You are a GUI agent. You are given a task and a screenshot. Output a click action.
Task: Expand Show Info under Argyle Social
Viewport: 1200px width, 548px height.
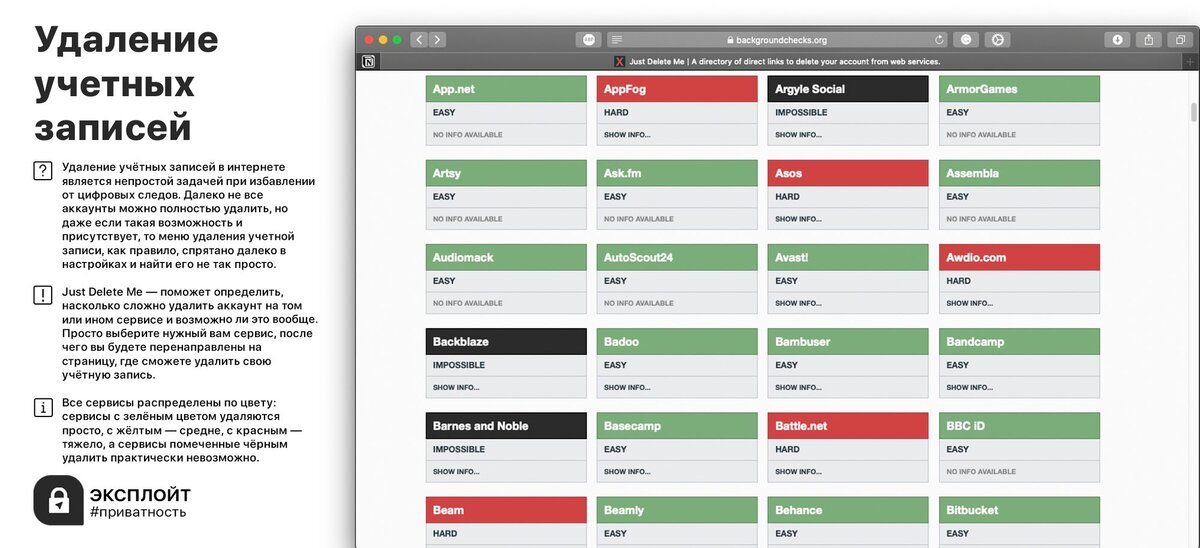[798, 134]
